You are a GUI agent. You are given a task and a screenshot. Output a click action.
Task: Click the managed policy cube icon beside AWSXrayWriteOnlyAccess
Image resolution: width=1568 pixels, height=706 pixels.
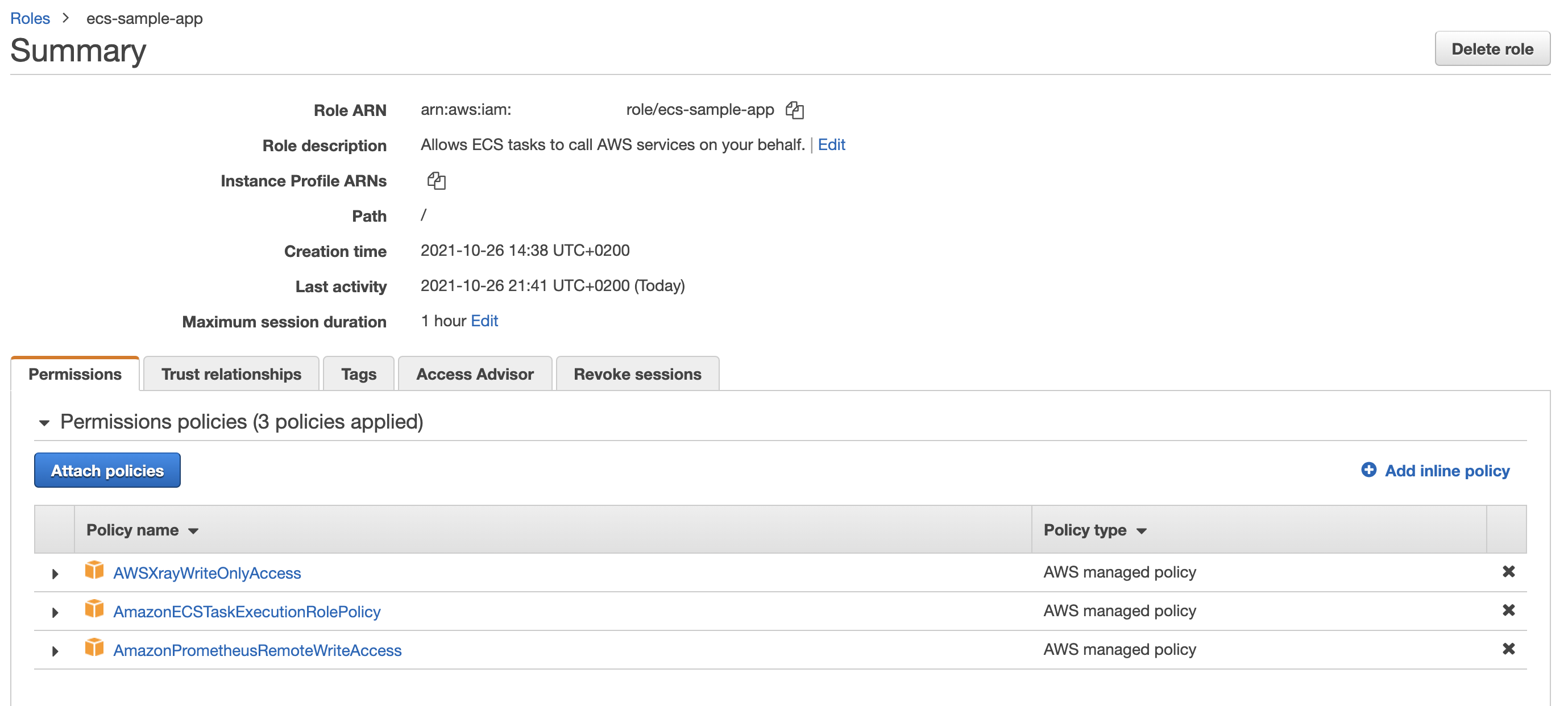coord(94,571)
